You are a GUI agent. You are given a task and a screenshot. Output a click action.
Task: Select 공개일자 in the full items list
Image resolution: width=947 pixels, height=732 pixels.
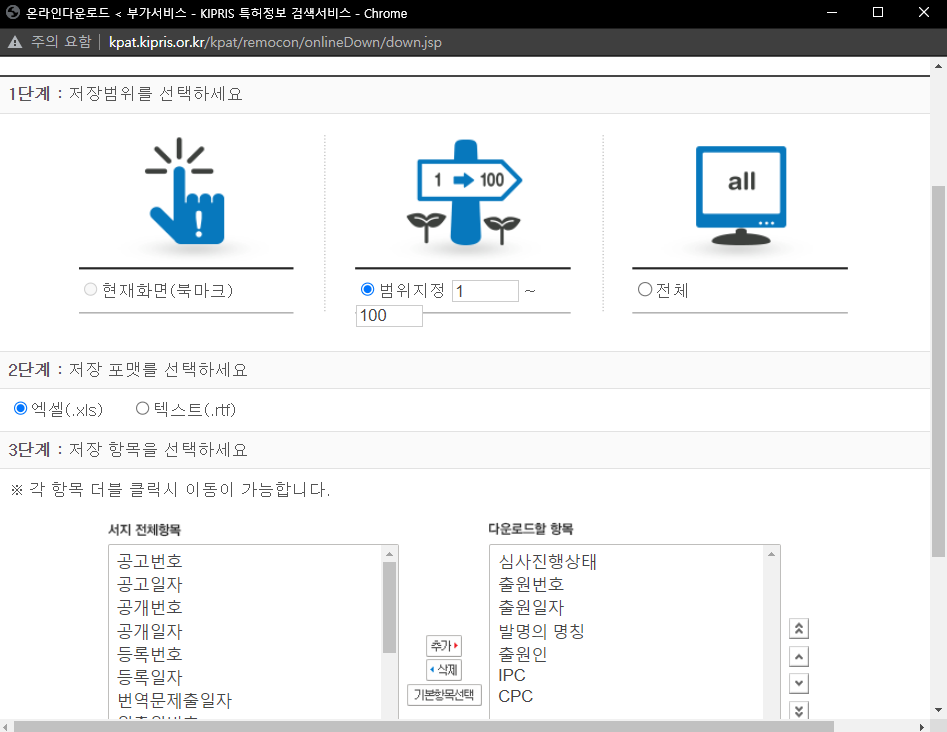(149, 631)
